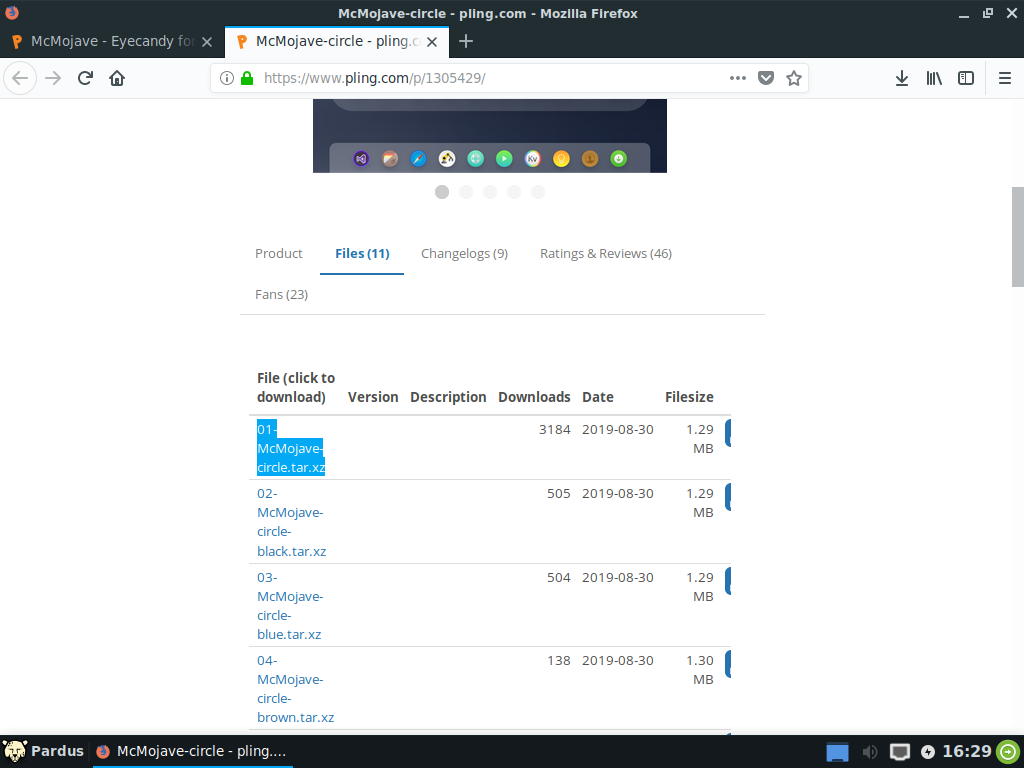Viewport: 1024px width, 768px height.
Task: Open the Firefox home page
Action: pyautogui.click(x=117, y=78)
